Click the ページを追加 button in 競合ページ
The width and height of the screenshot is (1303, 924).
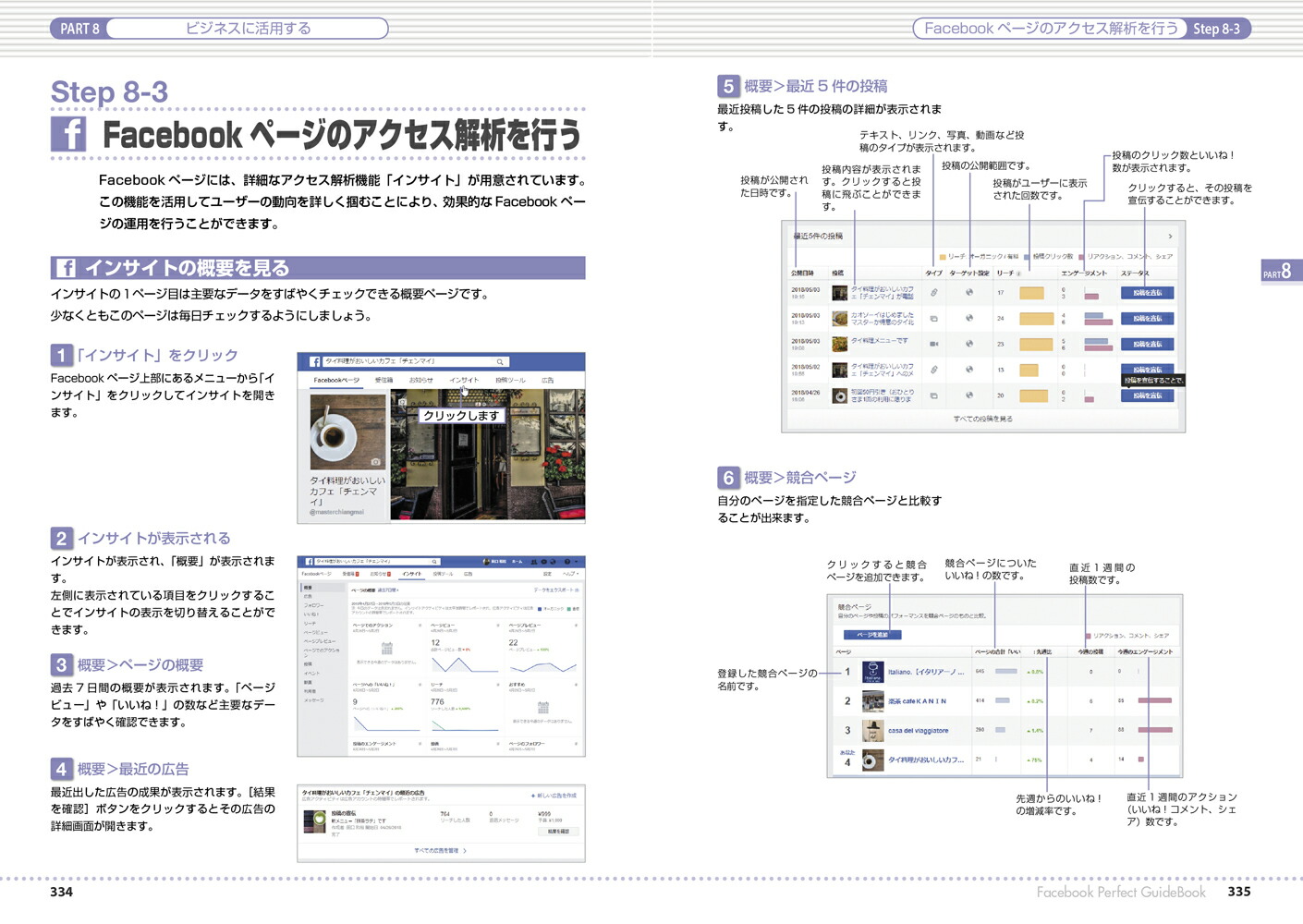click(x=872, y=635)
